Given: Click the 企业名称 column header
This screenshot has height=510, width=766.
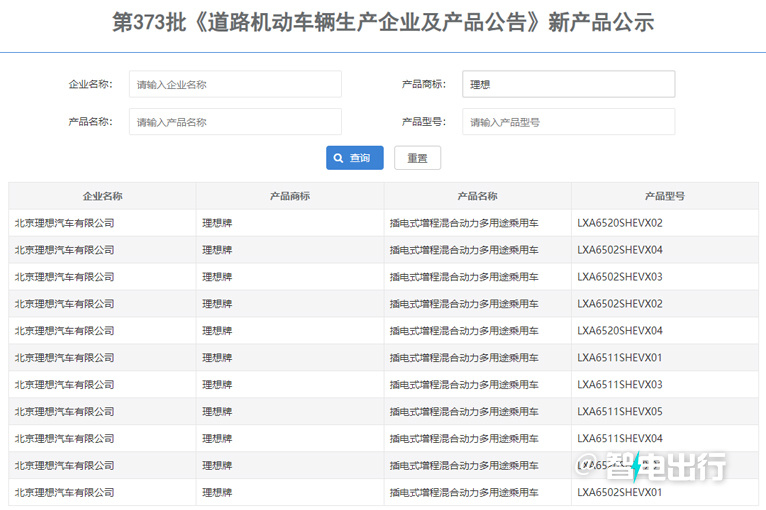Looking at the screenshot, I should pyautogui.click(x=103, y=196).
